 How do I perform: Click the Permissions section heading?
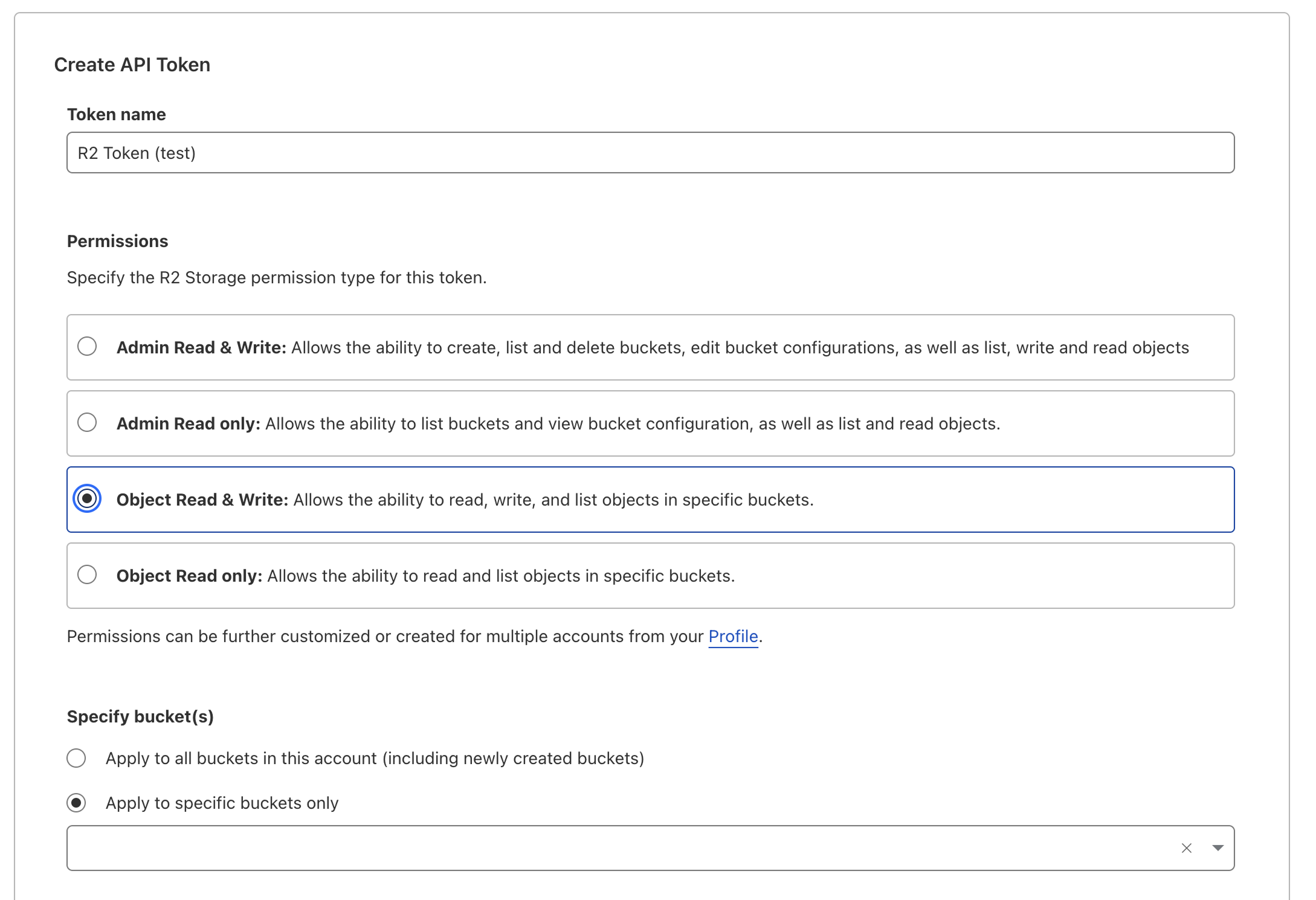(117, 241)
